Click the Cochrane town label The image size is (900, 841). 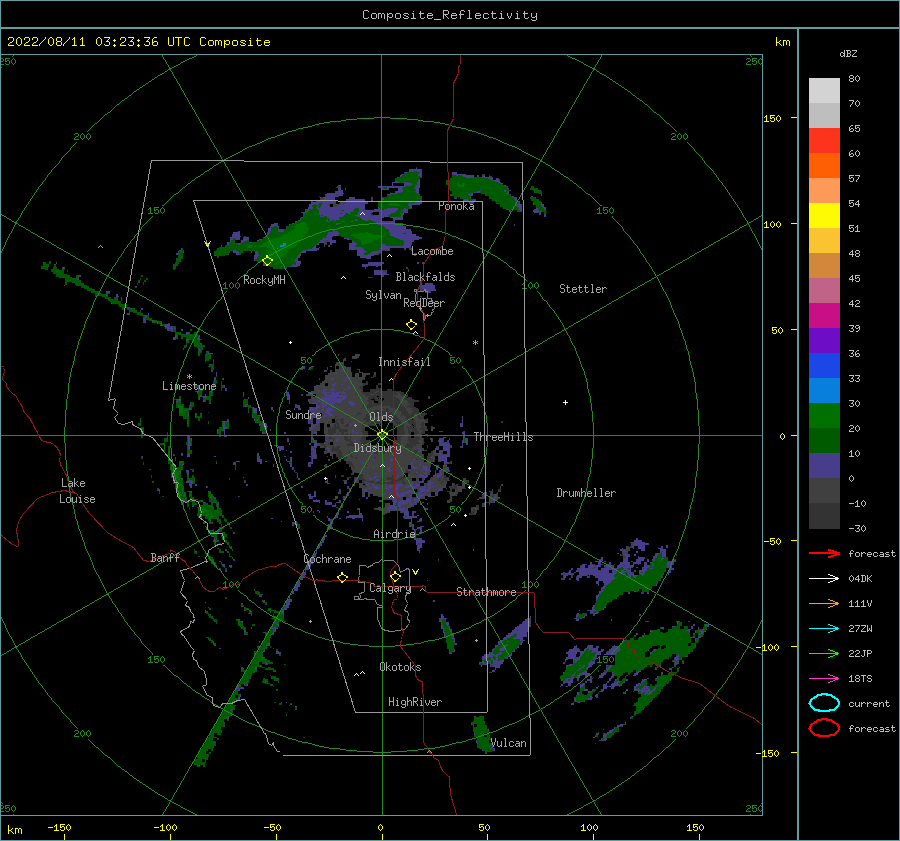(327, 559)
